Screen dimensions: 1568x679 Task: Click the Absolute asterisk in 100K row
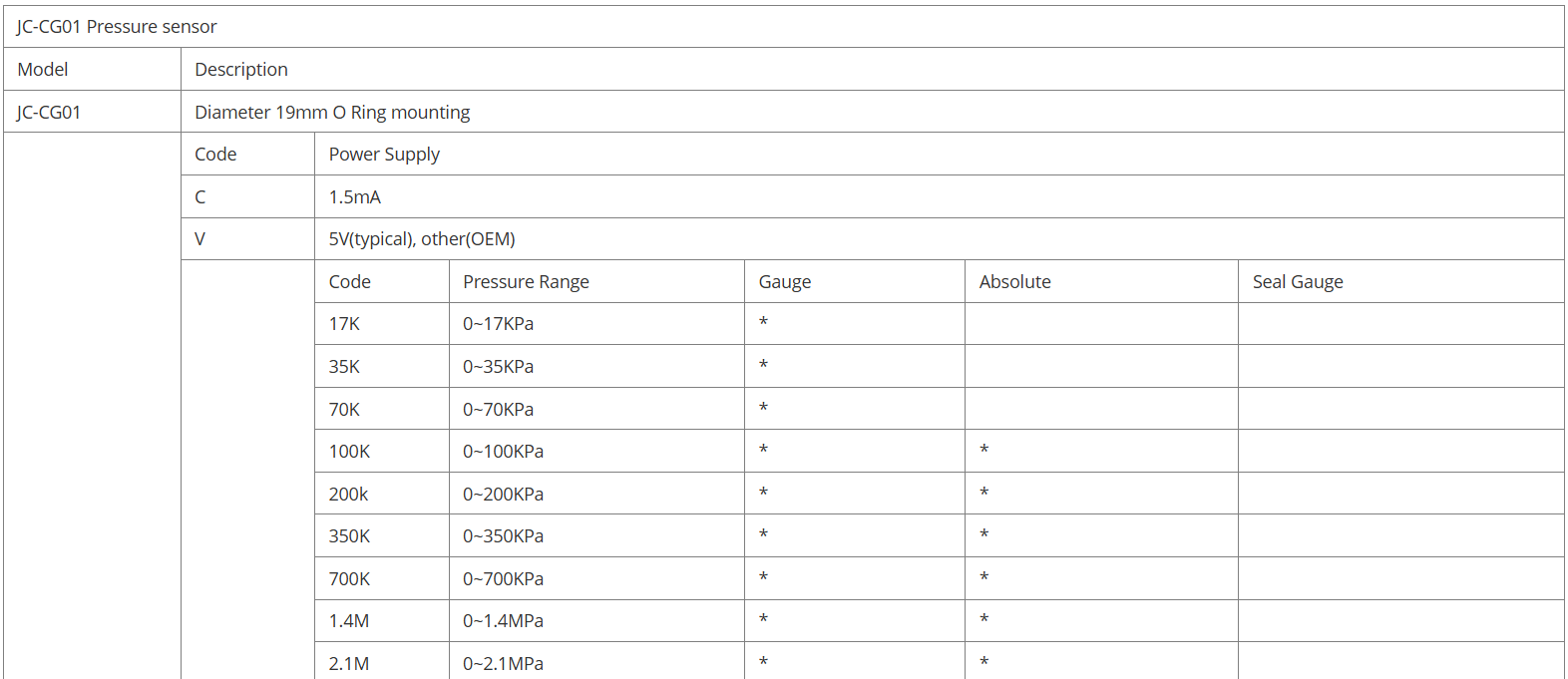[x=983, y=451]
